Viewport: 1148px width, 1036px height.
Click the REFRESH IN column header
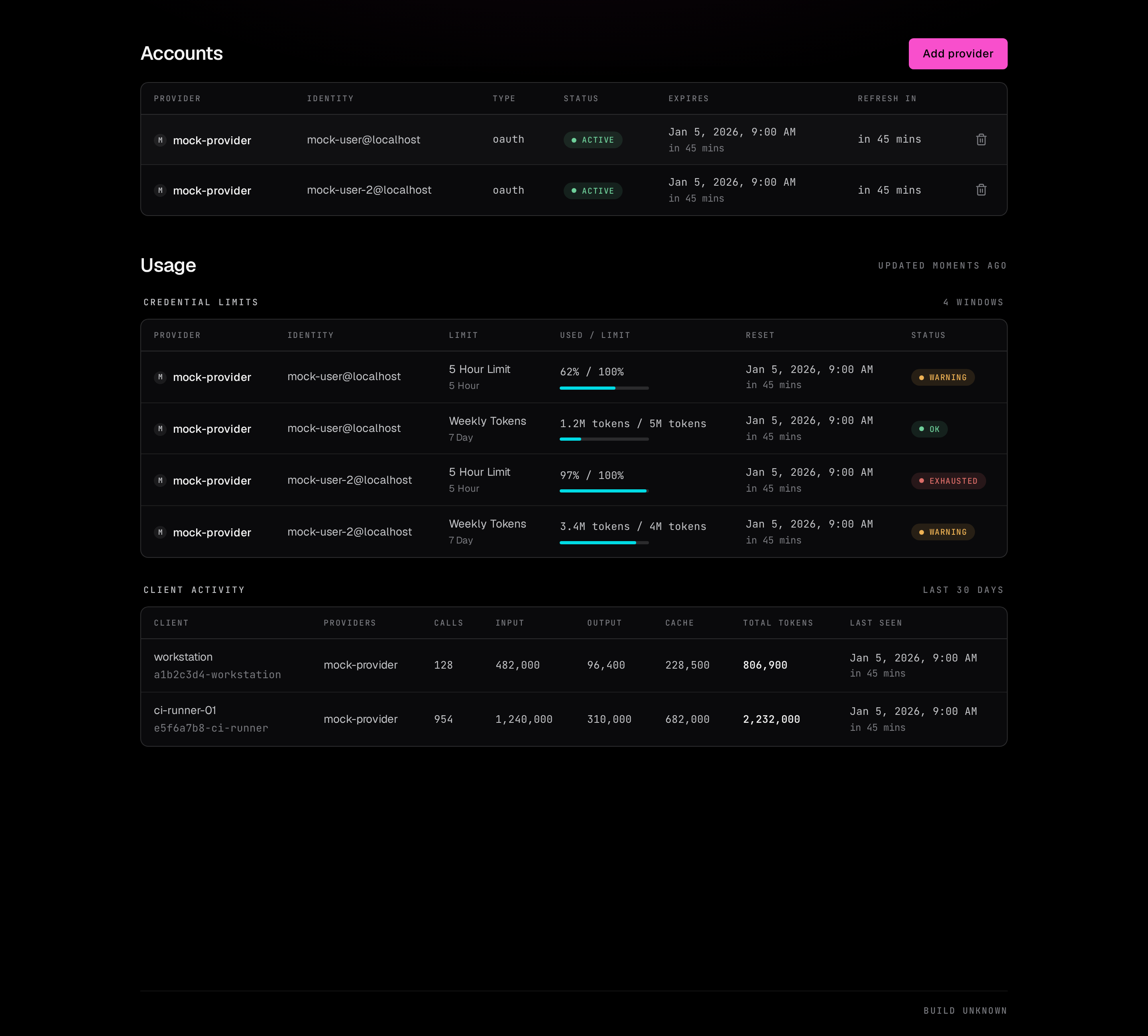[x=887, y=98]
